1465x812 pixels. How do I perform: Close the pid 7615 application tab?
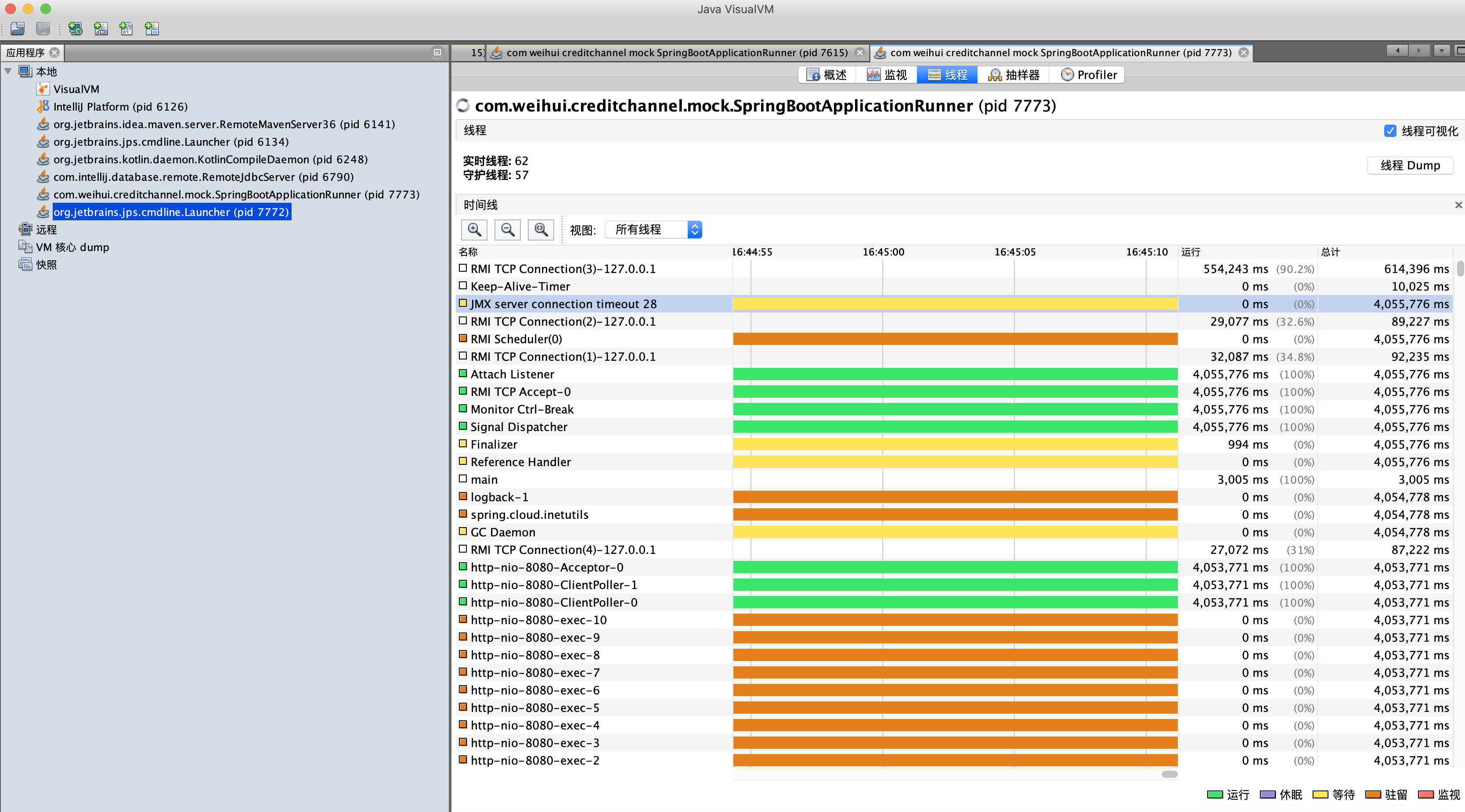[x=859, y=52]
